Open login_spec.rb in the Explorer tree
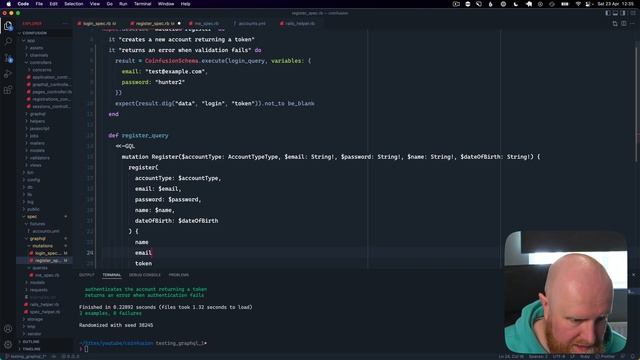 47,253
